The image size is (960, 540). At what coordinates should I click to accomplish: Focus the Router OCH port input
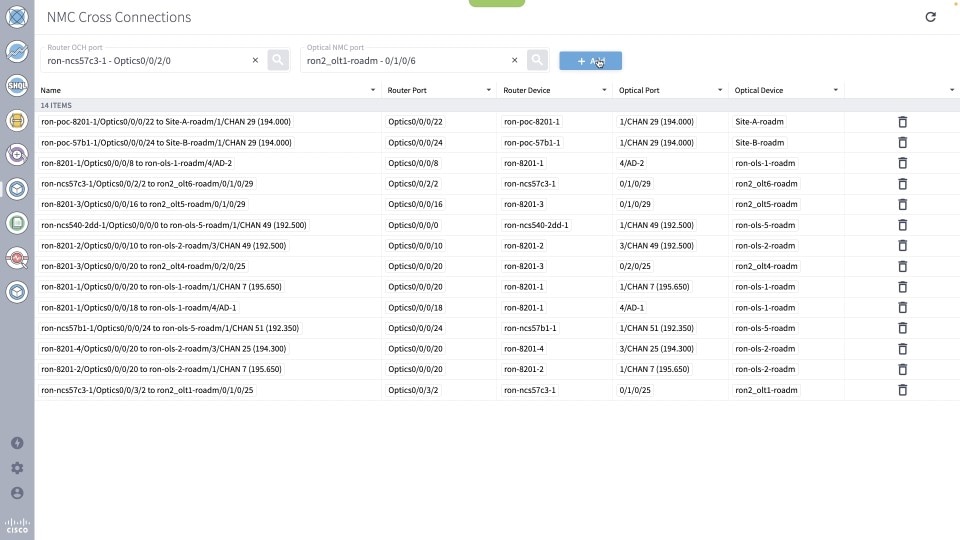point(147,61)
